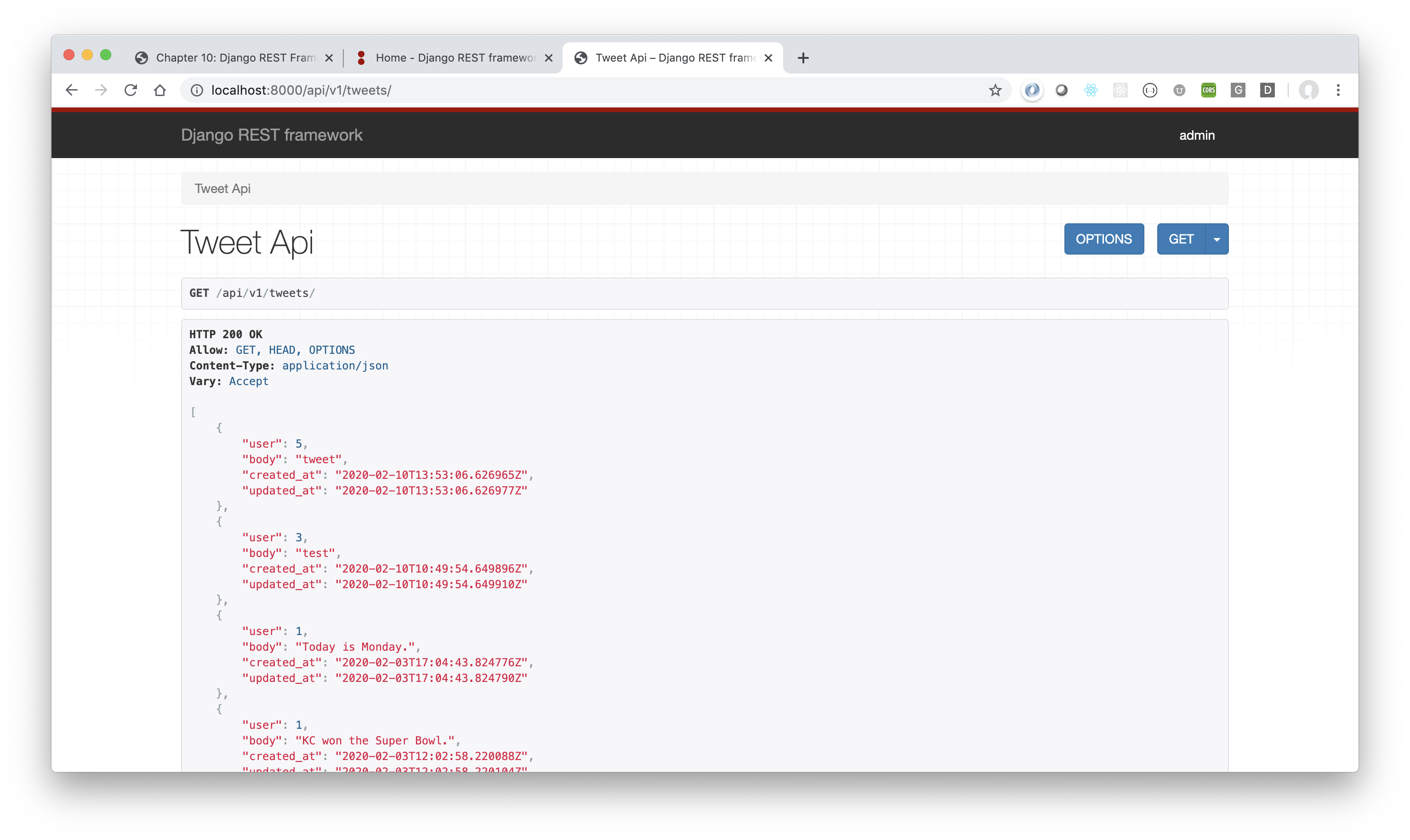Click the "test" body value
This screenshot has height=840, width=1410.
(315, 553)
